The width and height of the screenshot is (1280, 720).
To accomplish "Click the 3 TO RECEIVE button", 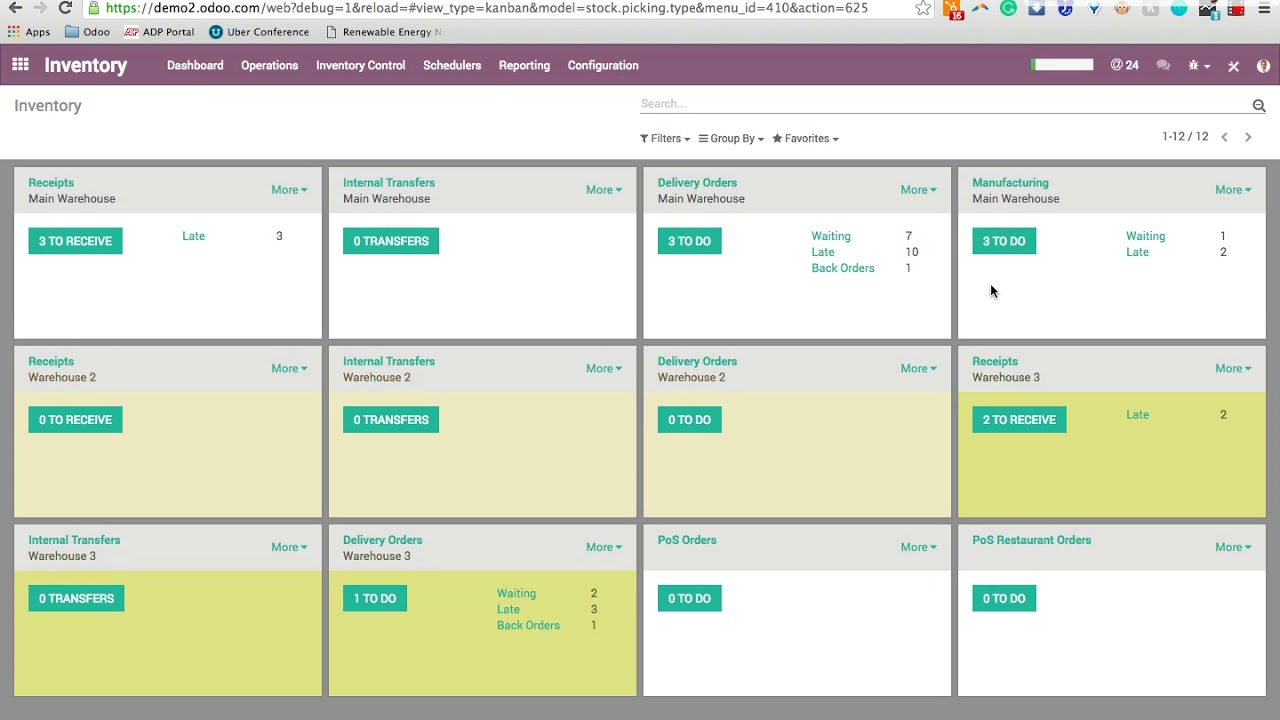I will [x=75, y=241].
